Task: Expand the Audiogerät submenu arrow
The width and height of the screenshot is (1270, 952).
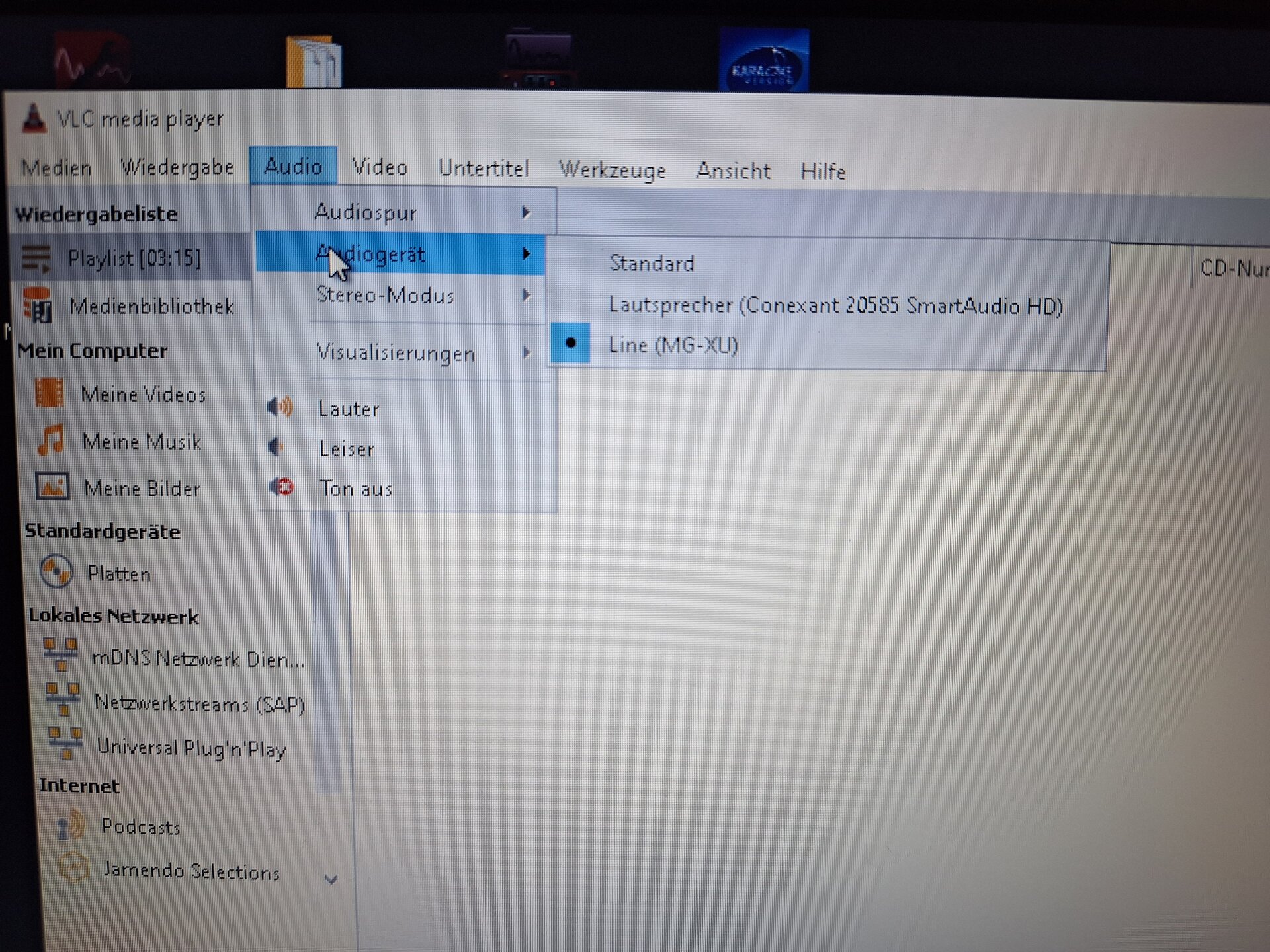Action: tap(527, 253)
